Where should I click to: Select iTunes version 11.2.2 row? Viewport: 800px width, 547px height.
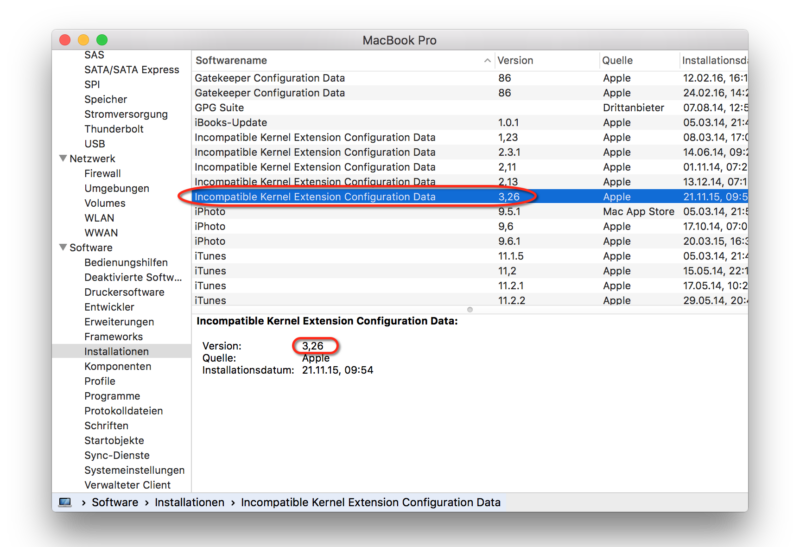click(470, 300)
